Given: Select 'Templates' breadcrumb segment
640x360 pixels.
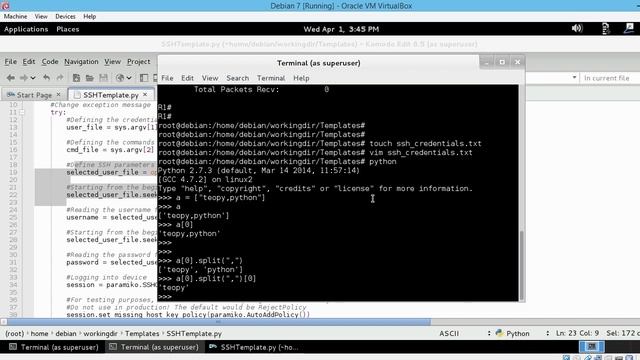Looking at the screenshot, I should 142,333.
